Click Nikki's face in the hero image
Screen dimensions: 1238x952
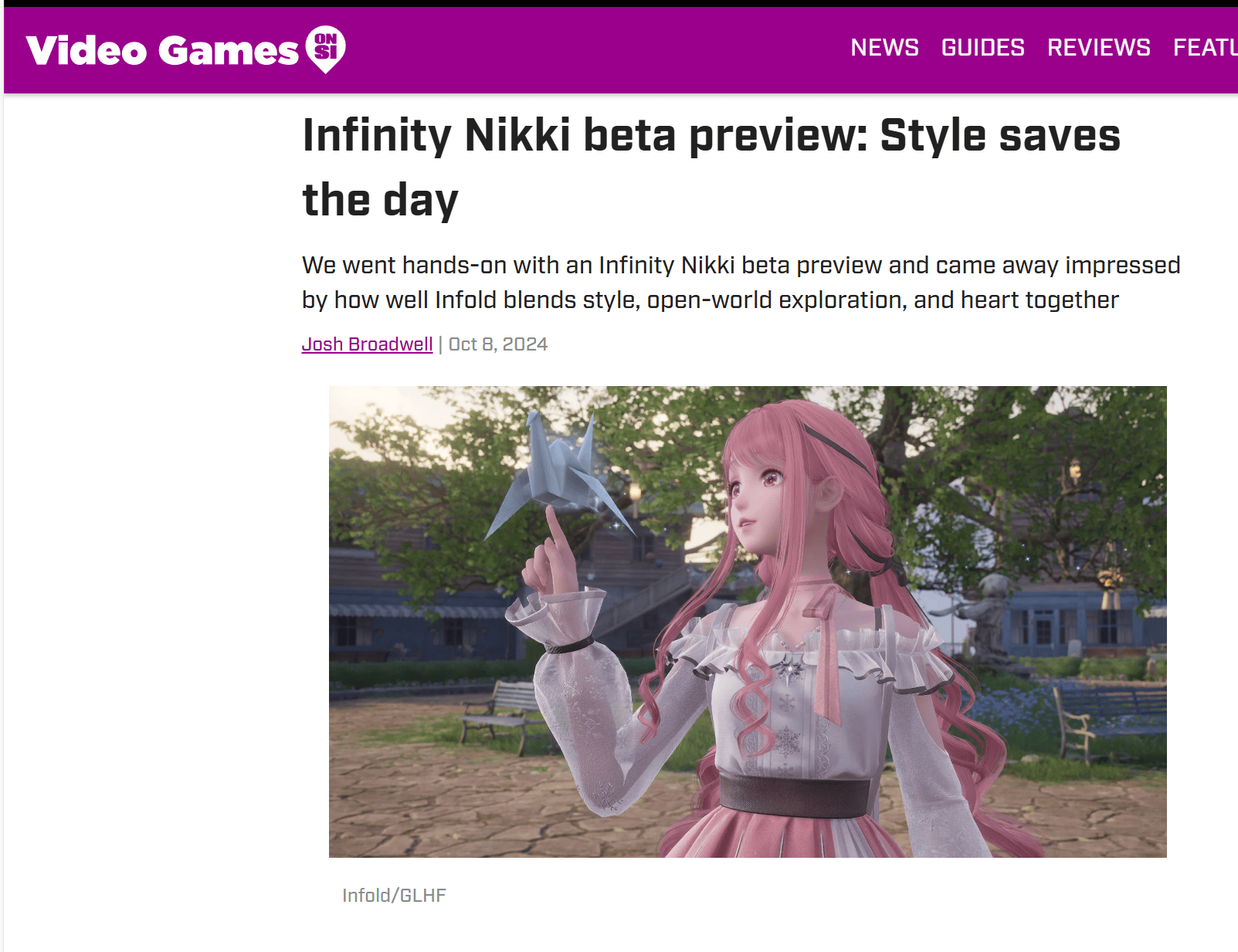tap(761, 494)
